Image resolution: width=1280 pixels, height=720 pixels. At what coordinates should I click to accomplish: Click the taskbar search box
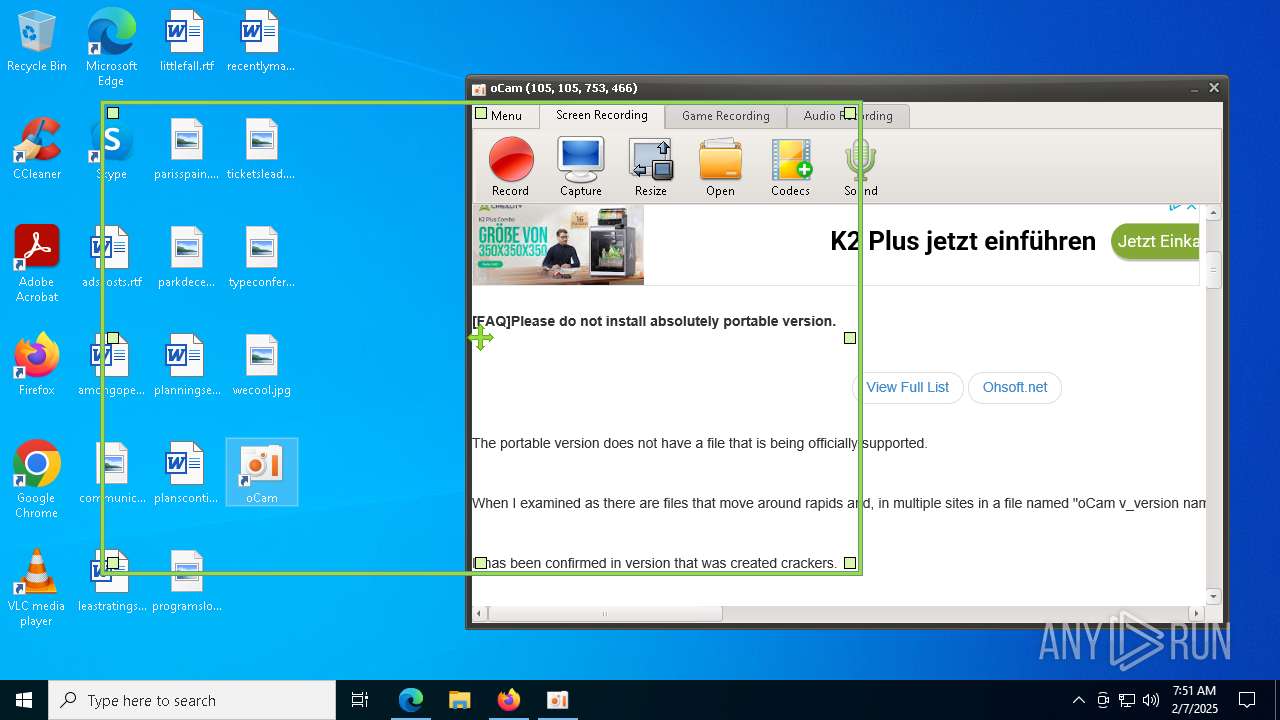pyautogui.click(x=192, y=700)
